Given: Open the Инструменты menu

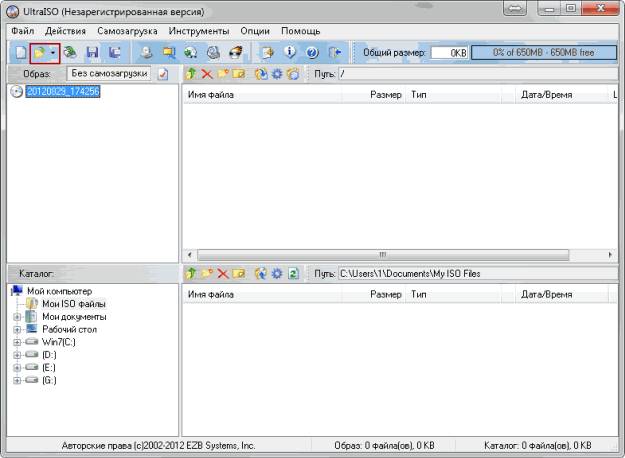Looking at the screenshot, I should [199, 31].
